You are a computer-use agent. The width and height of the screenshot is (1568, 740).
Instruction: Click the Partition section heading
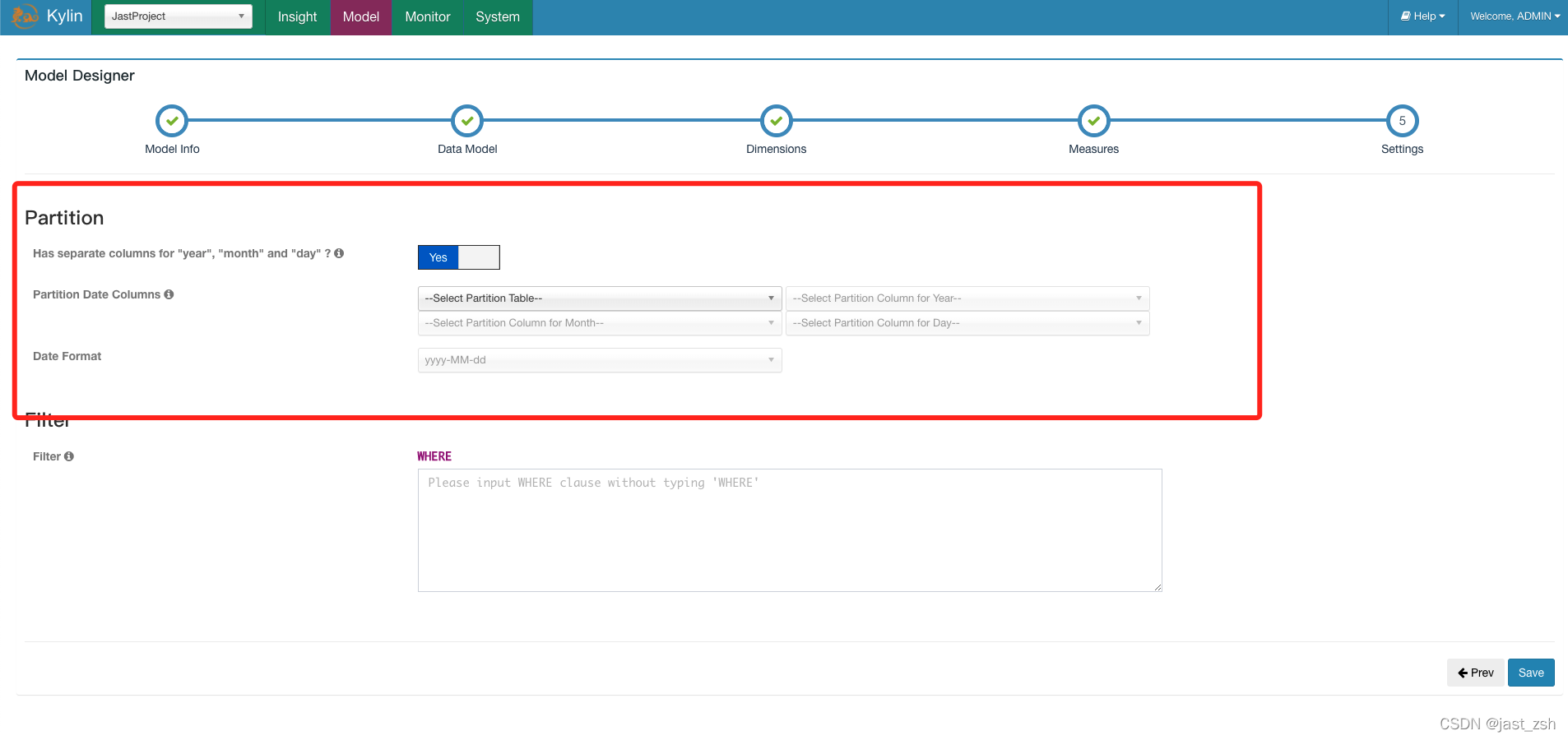click(64, 218)
